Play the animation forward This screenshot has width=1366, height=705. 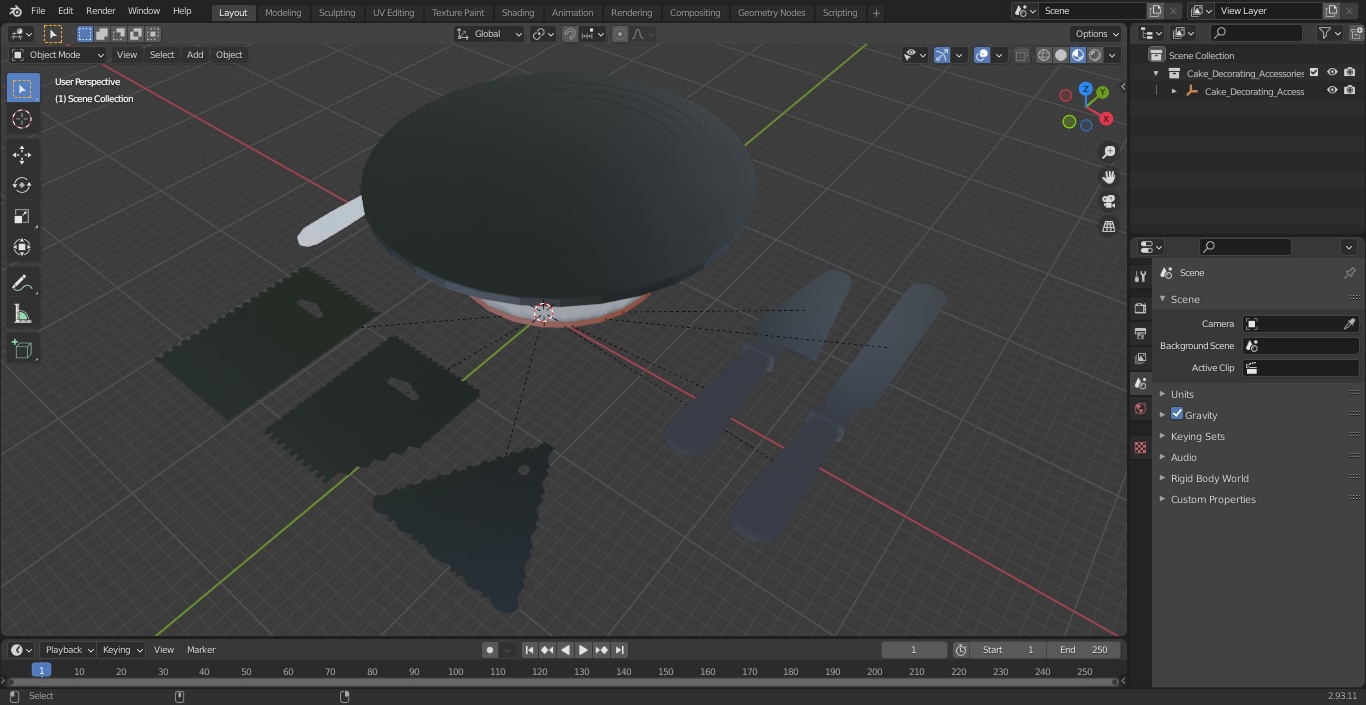coord(583,650)
